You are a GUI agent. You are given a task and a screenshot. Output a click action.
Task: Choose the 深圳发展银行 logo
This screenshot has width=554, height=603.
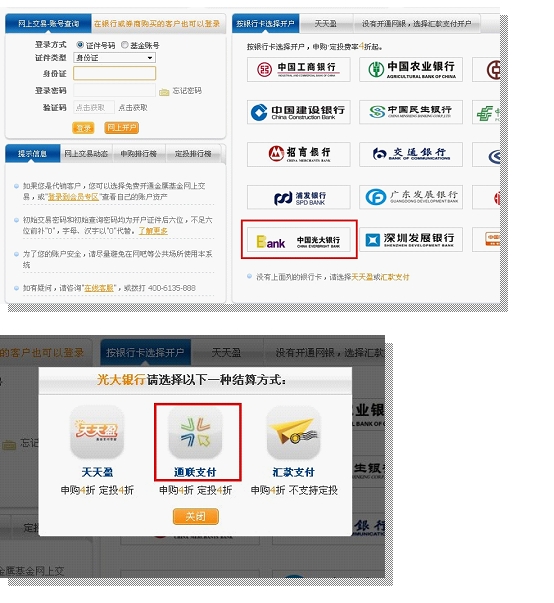(411, 240)
